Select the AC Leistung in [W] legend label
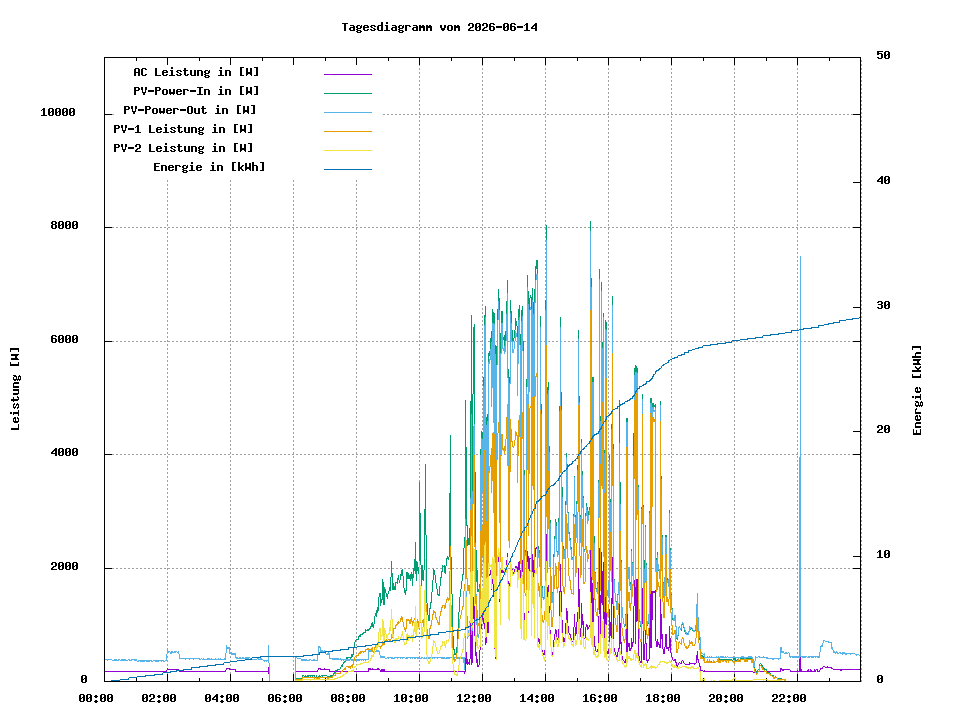The image size is (960, 720). 196,72
